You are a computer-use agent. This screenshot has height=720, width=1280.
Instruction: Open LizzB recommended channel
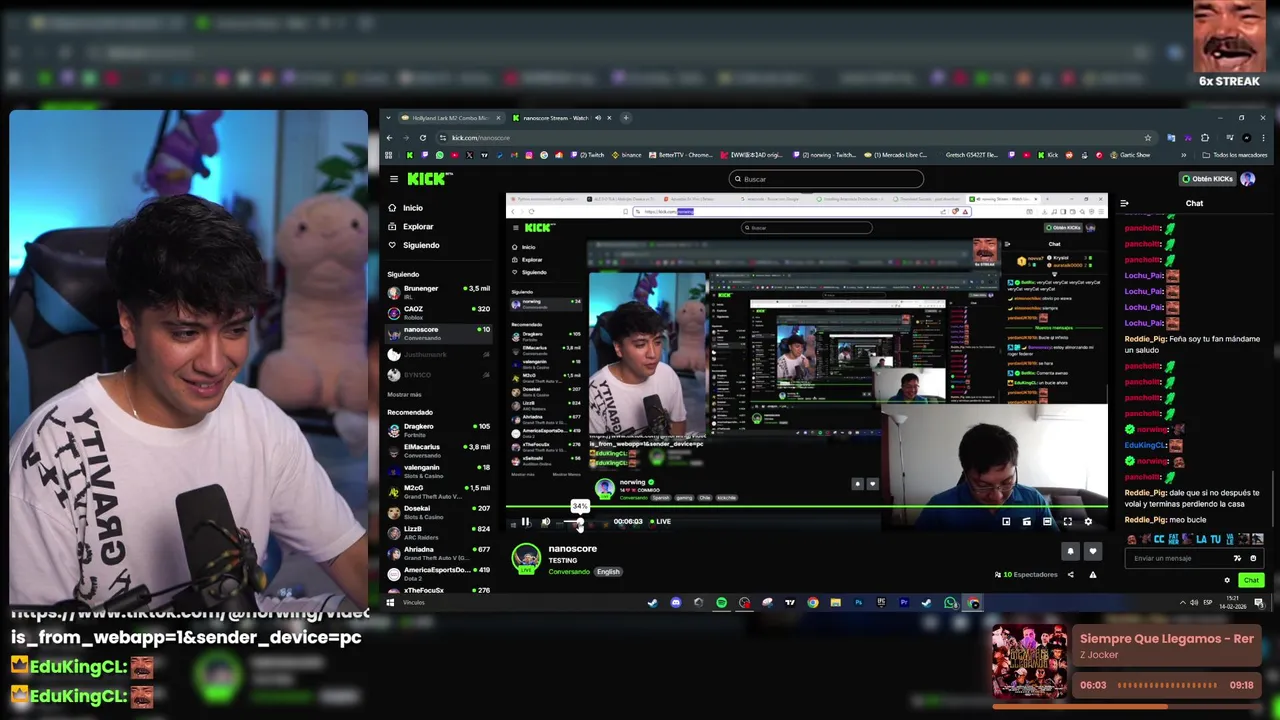(439, 532)
